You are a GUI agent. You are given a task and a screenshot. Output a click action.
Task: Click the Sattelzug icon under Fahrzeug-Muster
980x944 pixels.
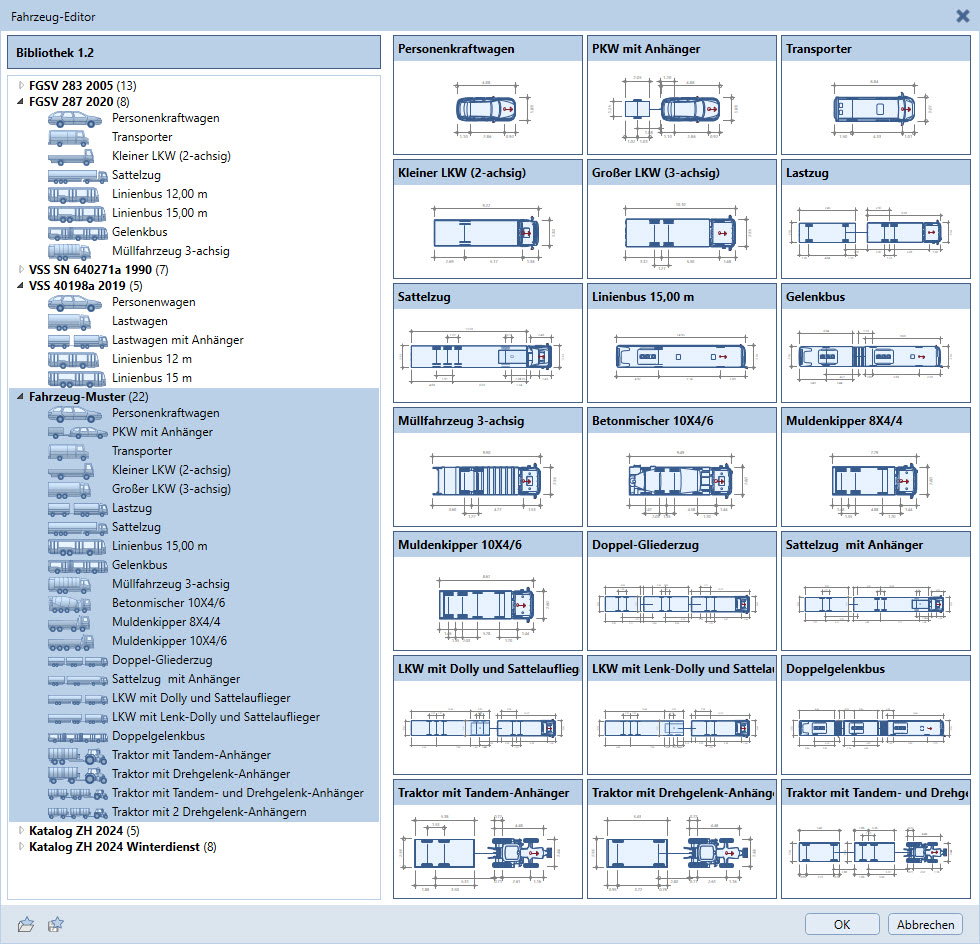point(76,527)
